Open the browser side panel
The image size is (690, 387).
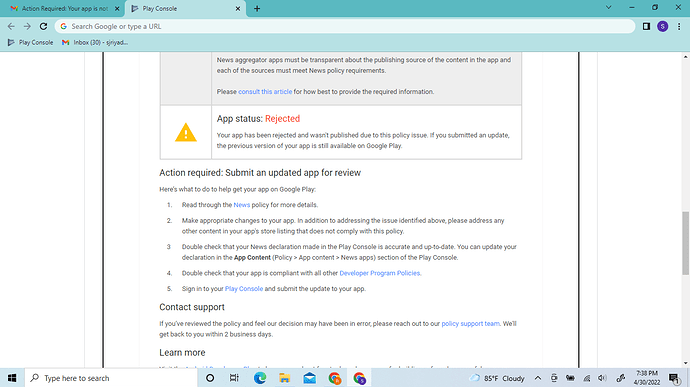click(646, 26)
